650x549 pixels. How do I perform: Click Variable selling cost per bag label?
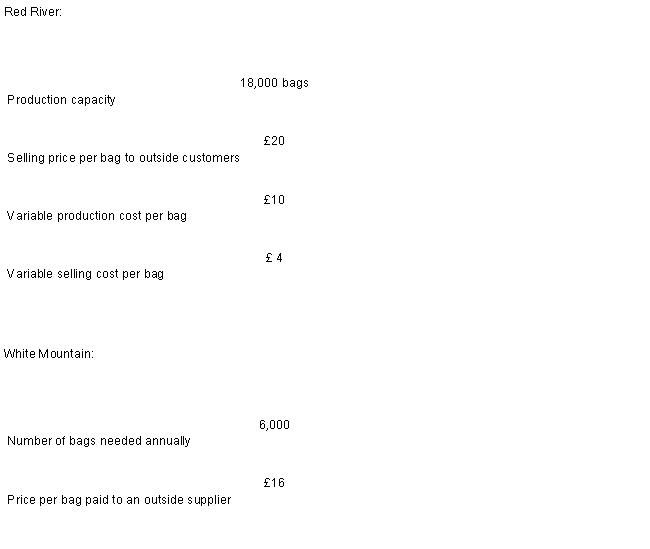(x=85, y=274)
